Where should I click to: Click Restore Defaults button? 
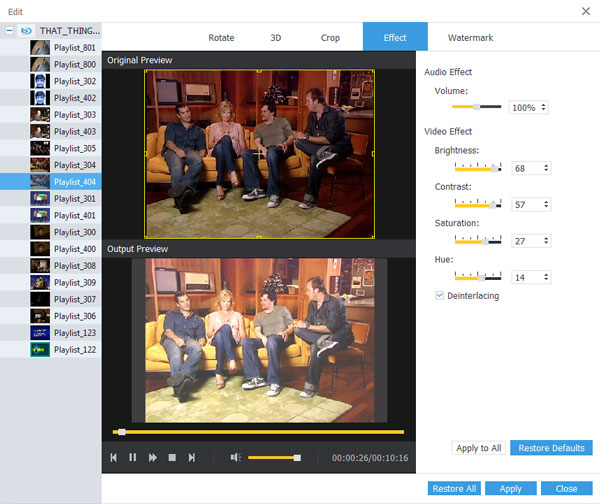pos(551,448)
